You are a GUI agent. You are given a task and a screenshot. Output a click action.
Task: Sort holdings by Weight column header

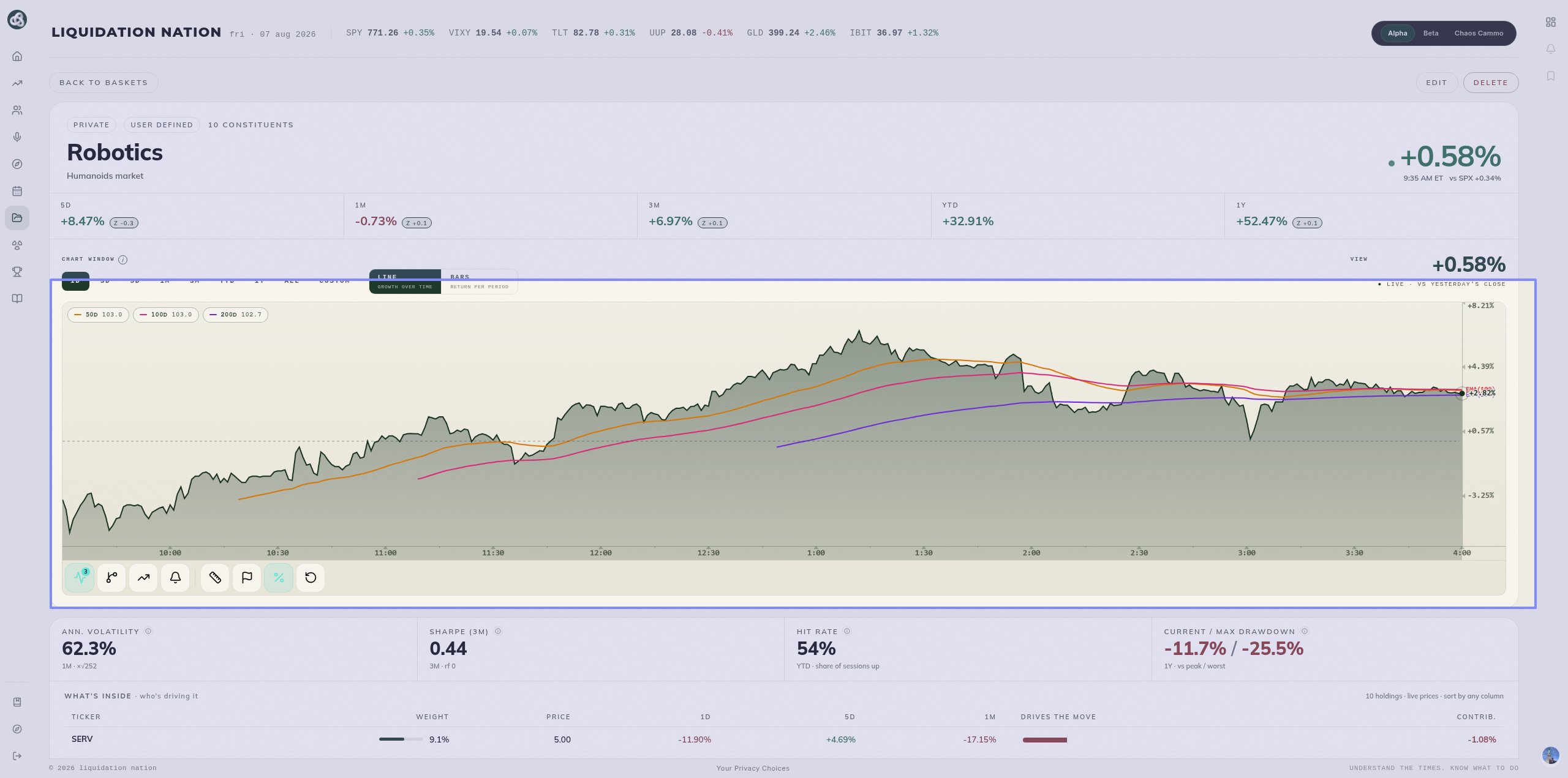(432, 717)
